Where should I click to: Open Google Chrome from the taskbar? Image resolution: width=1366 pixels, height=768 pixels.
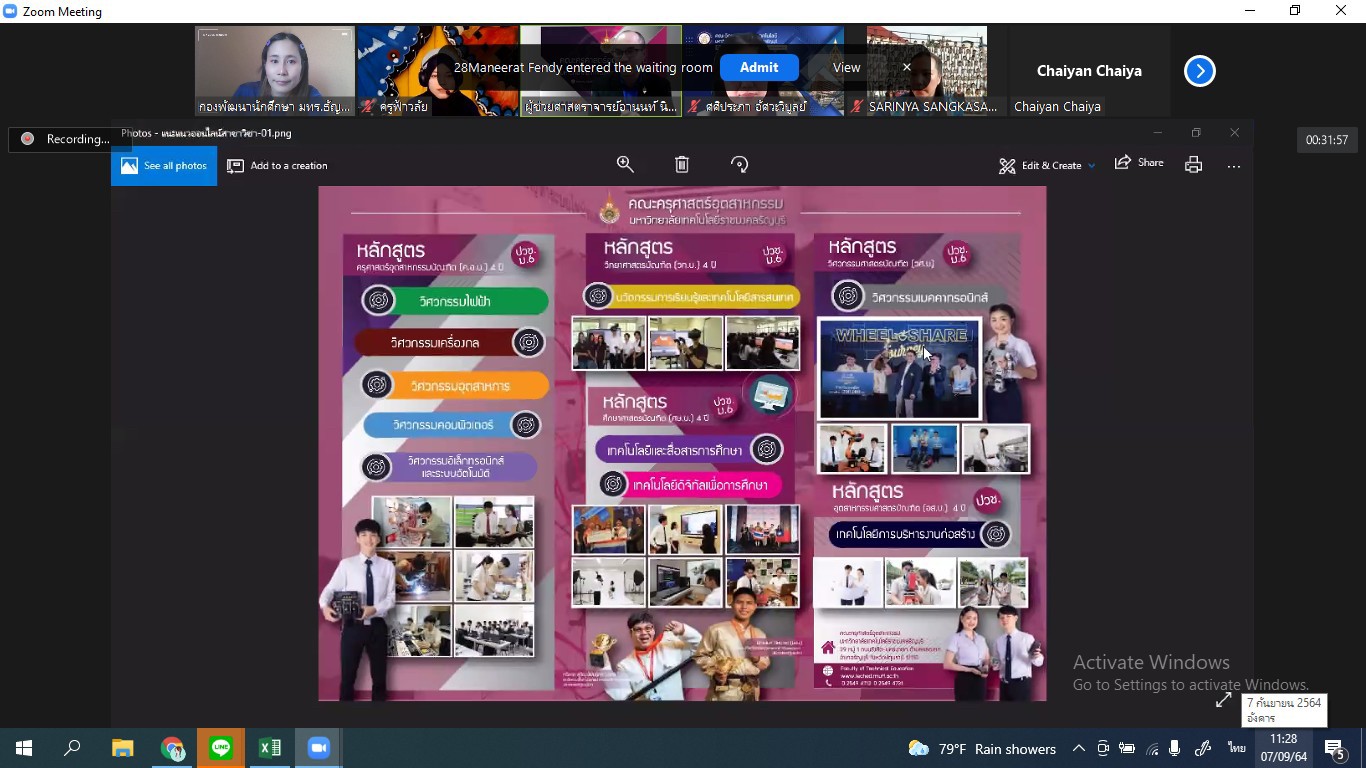click(x=172, y=748)
